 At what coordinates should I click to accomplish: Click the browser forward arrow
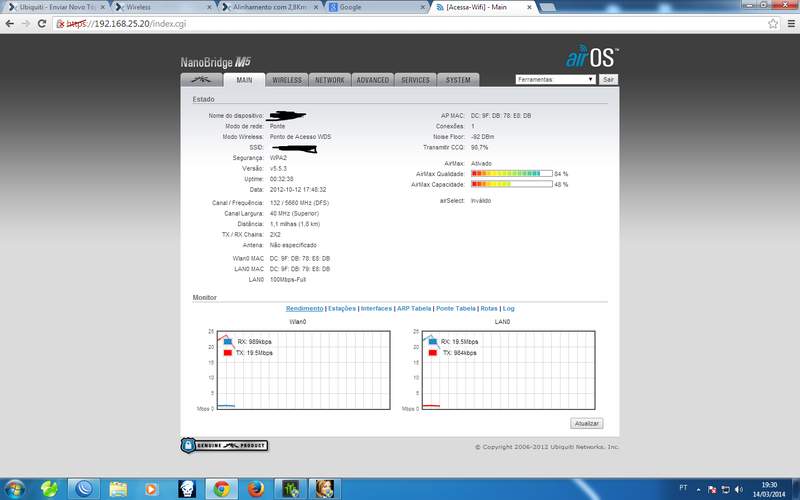tap(26, 23)
